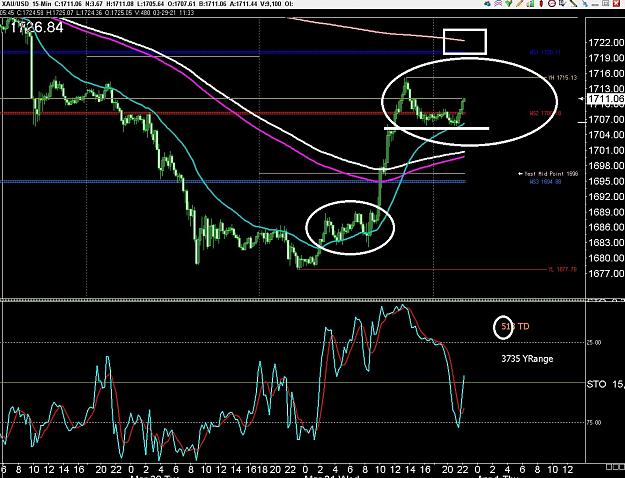Image resolution: width=625 pixels, height=478 pixels.
Task: Close the chart with red X
Action: tap(616, 4)
